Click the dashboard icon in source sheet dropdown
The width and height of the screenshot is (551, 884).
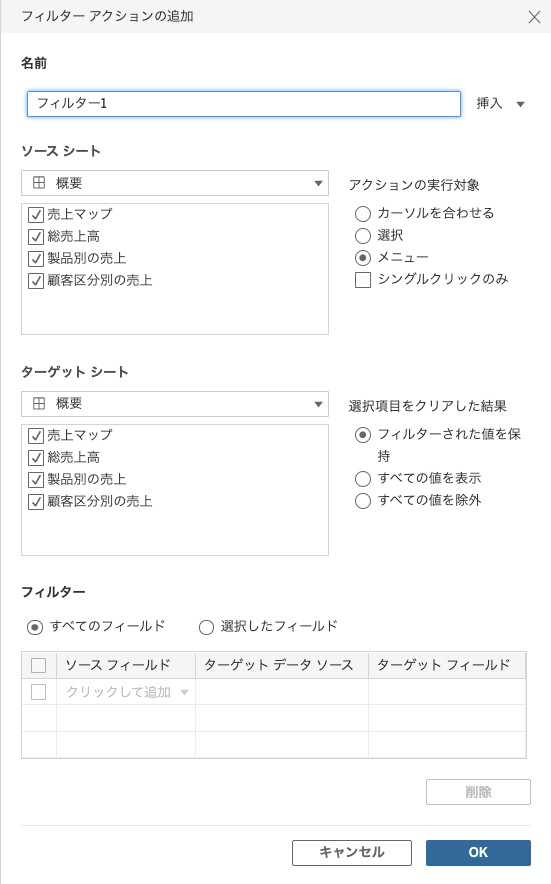pyautogui.click(x=39, y=183)
